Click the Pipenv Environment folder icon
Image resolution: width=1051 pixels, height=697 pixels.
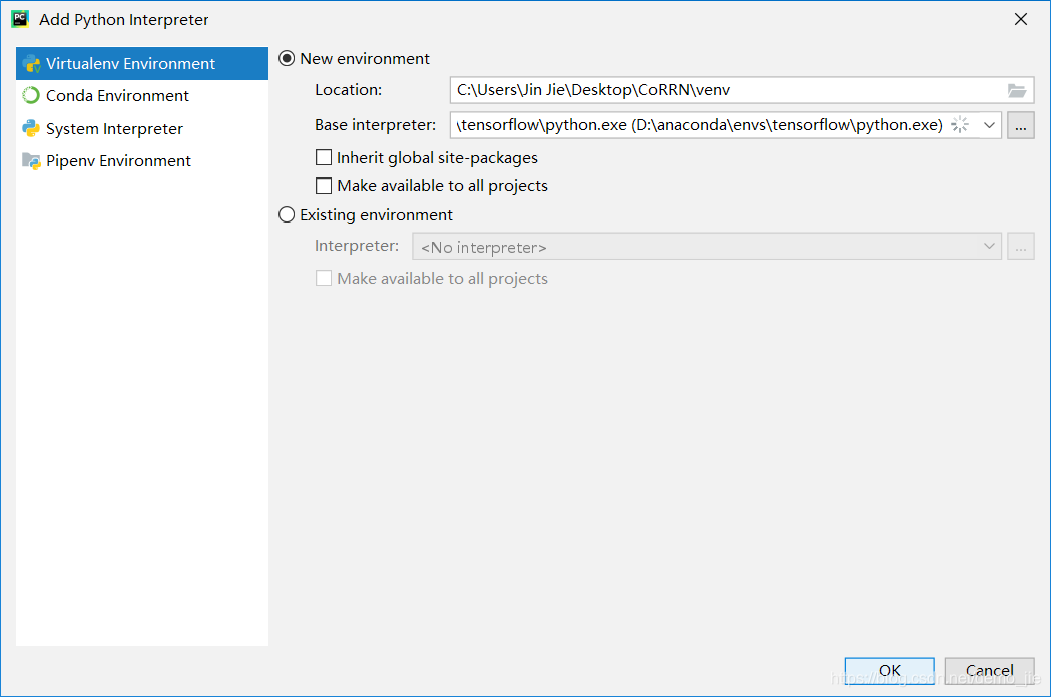pyautogui.click(x=31, y=161)
